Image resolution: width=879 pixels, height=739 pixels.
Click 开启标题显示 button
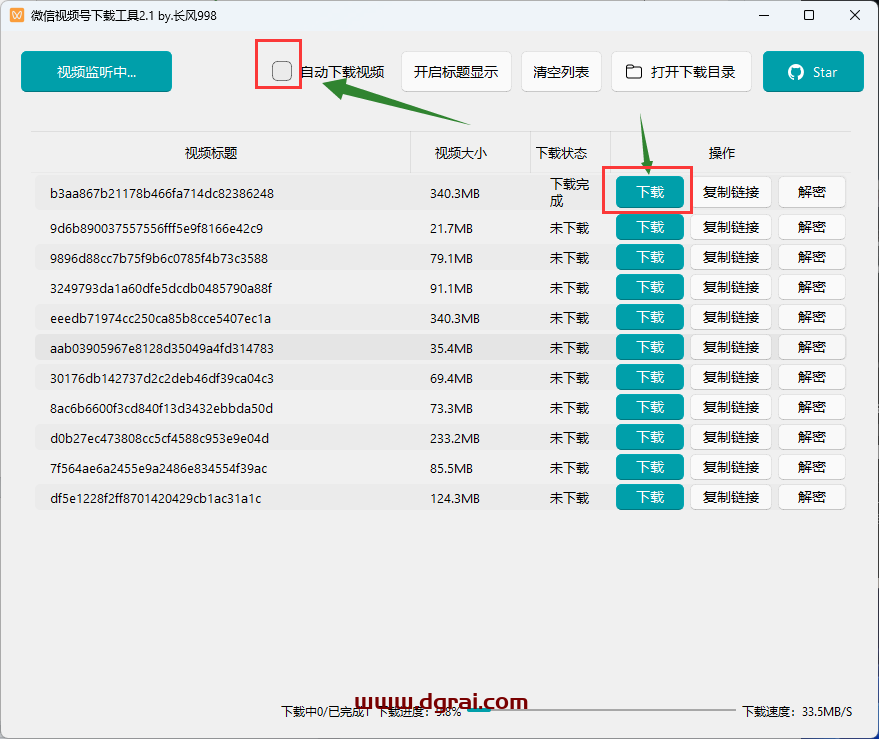point(456,72)
